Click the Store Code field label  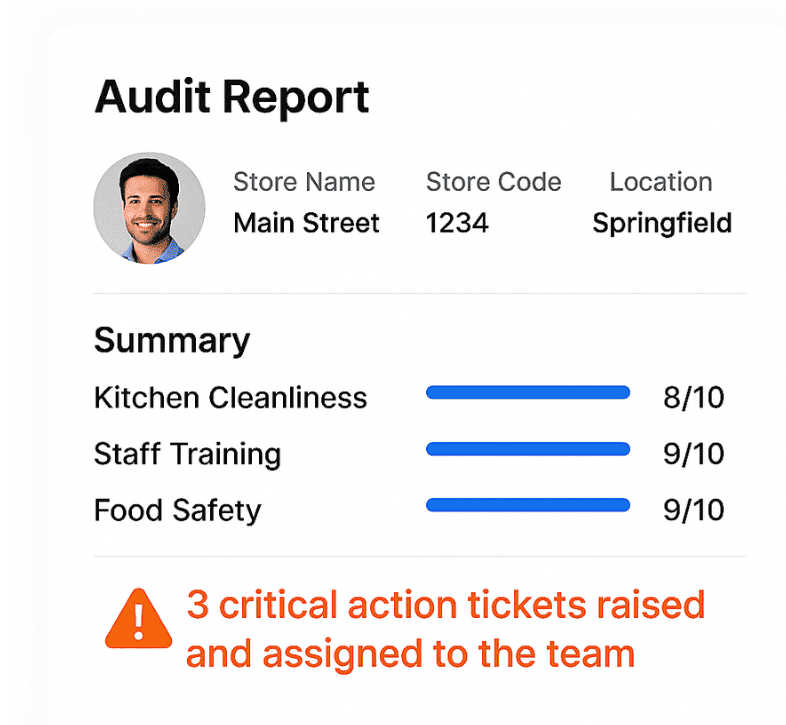tap(494, 182)
